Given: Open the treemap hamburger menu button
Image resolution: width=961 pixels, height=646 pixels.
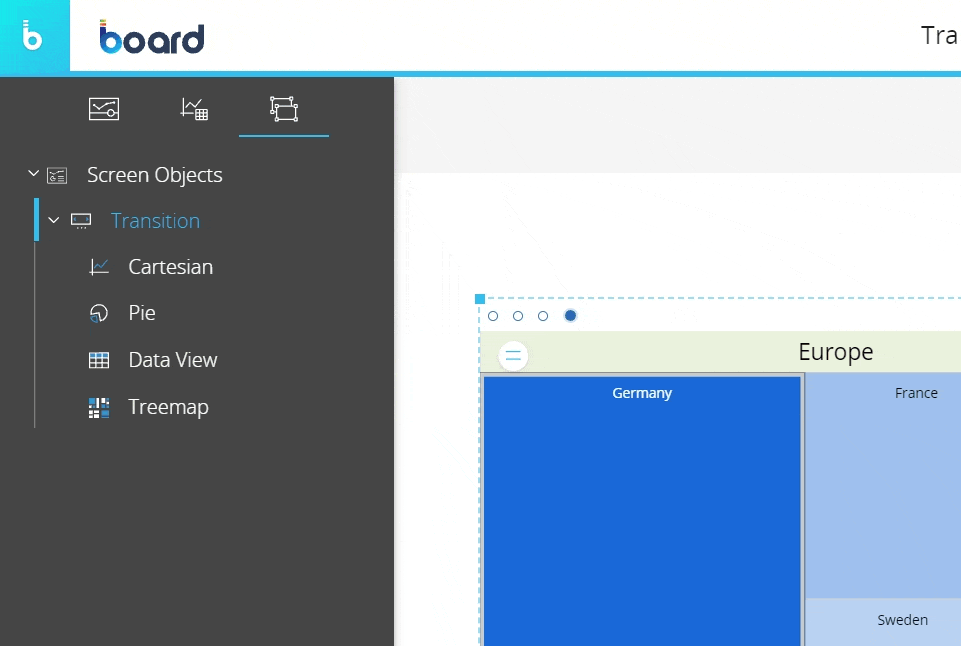Looking at the screenshot, I should tap(513, 355).
